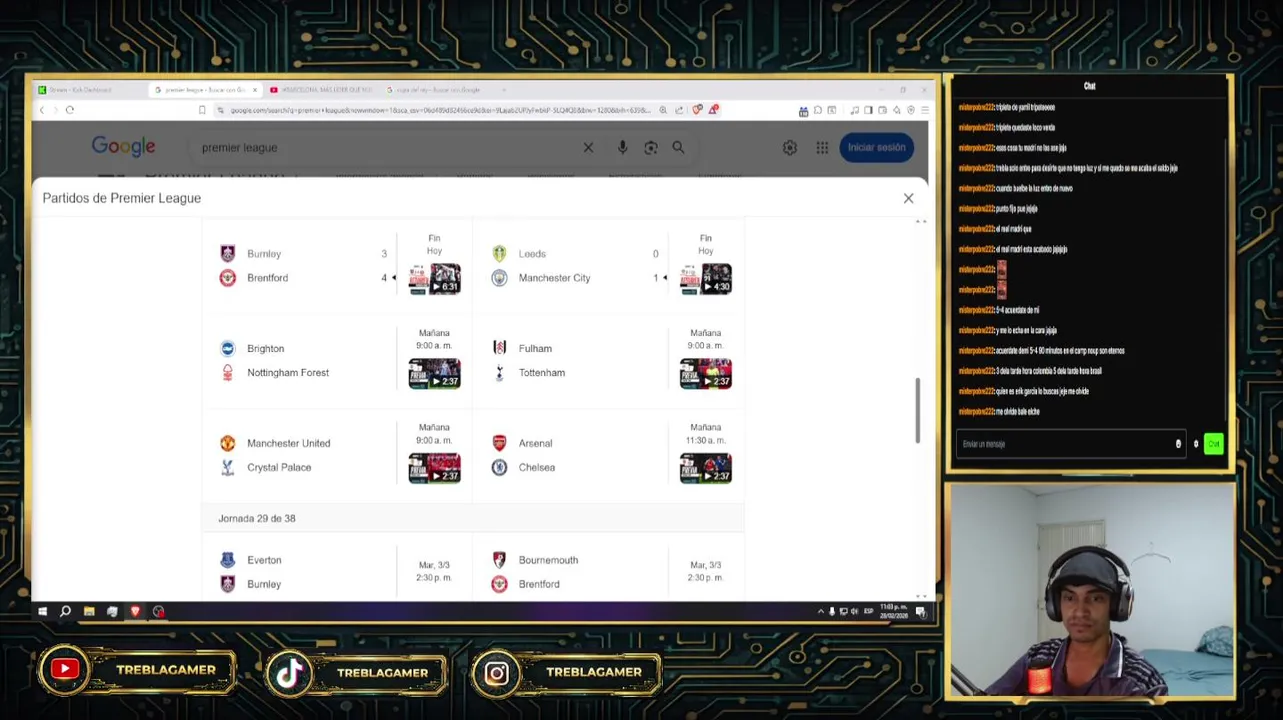Play Burnley vs Brentford highlights video

point(434,279)
